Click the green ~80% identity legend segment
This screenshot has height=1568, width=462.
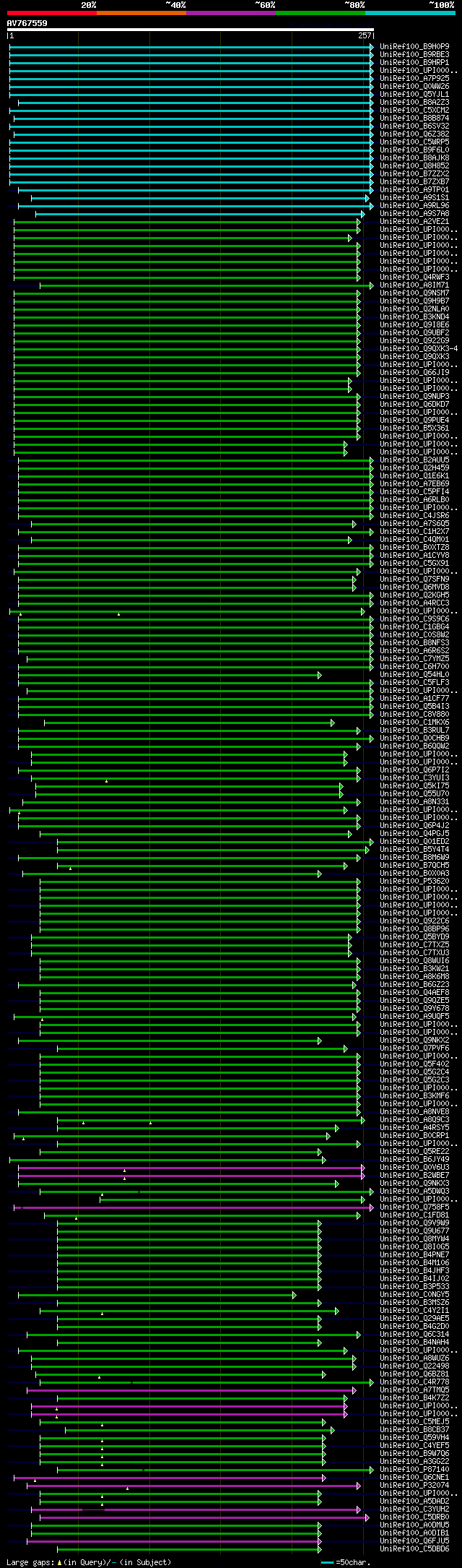320,13
